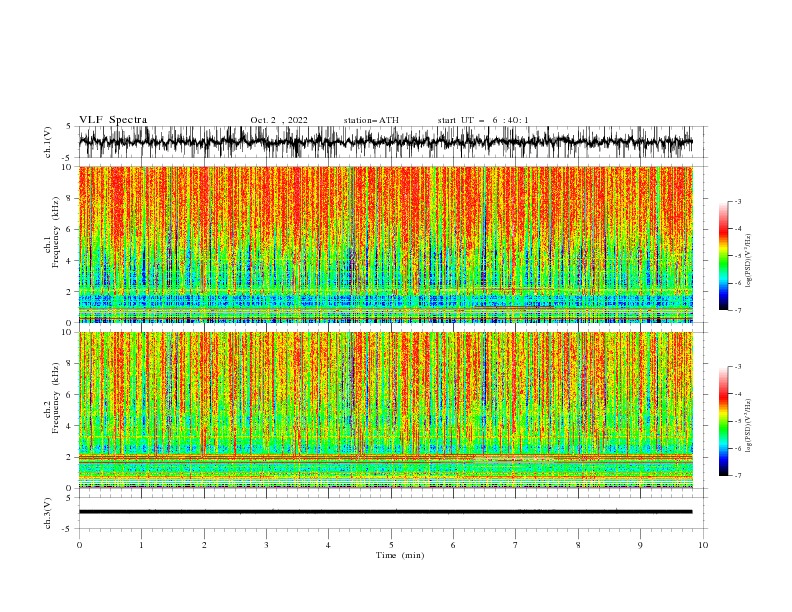Viewport: 792px width, 612px height.
Task: Click the "ch.3(V)" axis label
Action: point(48,513)
